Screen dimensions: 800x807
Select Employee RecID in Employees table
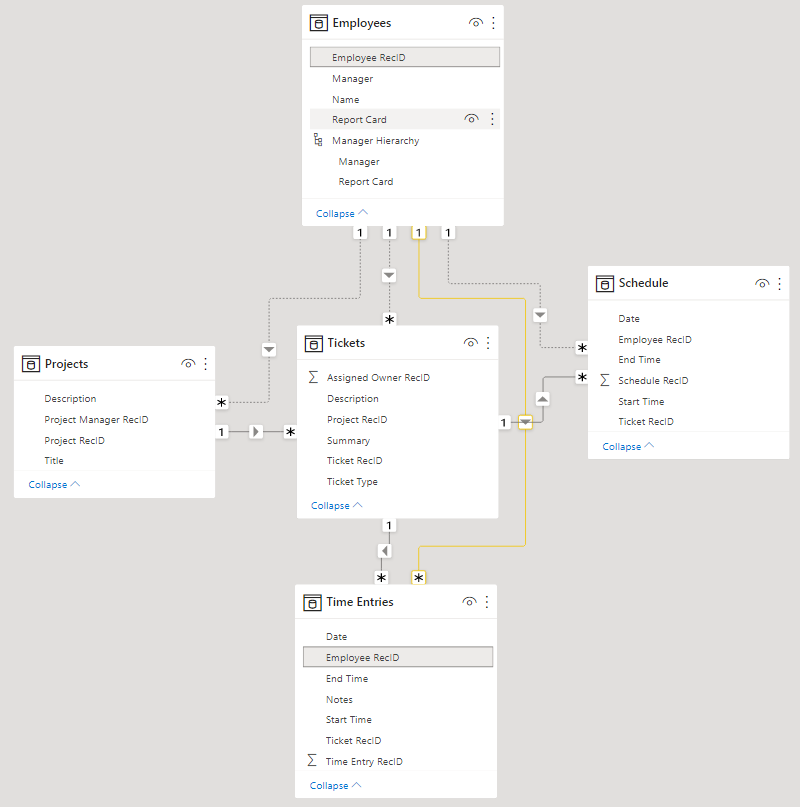coord(405,57)
